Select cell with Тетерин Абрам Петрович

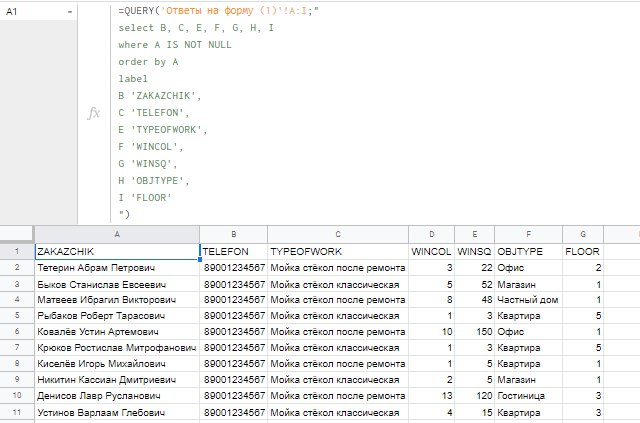116,268
